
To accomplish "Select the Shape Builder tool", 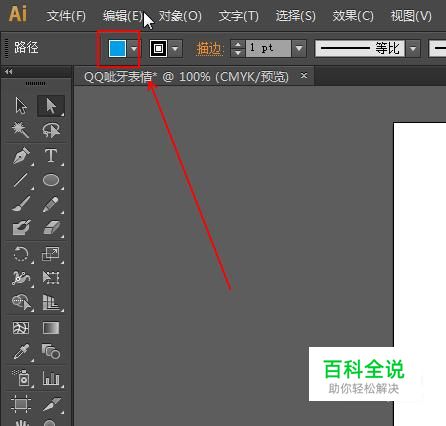I will (x=22, y=302).
